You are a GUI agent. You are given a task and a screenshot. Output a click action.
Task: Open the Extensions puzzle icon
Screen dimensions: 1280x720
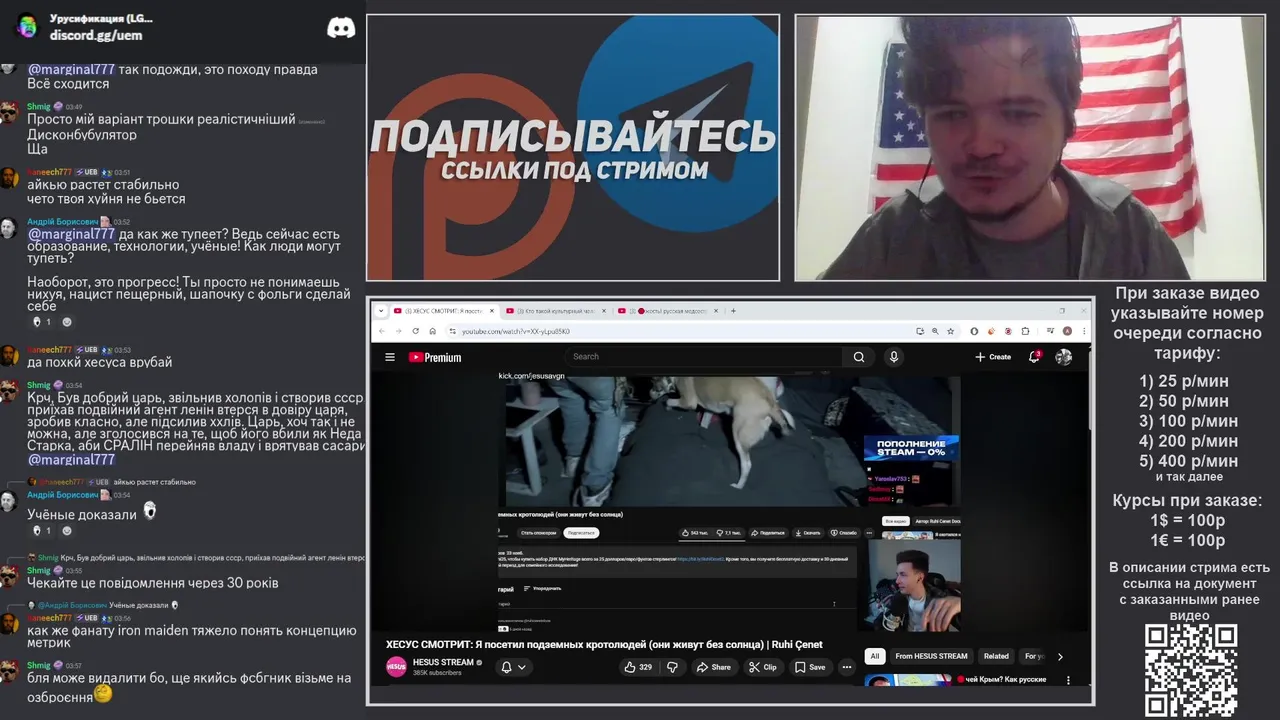click(x=1025, y=331)
